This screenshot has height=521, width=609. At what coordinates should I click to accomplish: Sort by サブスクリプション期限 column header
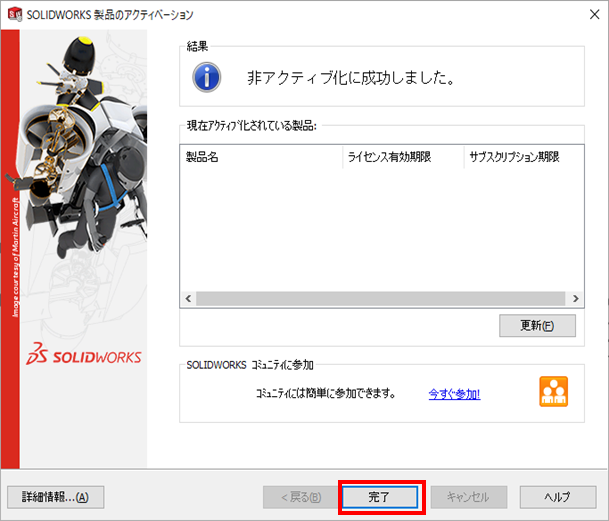pos(524,157)
